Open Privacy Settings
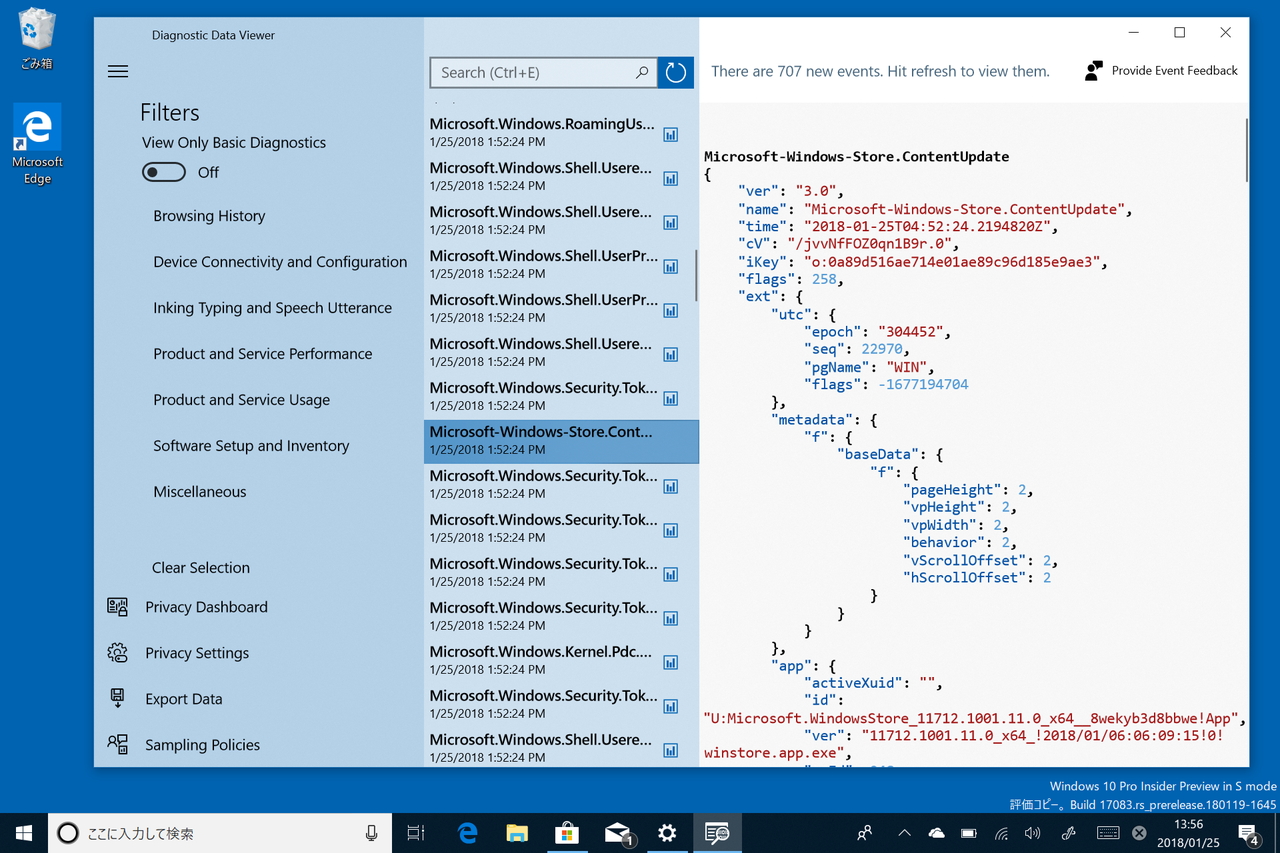Screen dimensions: 1280x853 tap(197, 653)
